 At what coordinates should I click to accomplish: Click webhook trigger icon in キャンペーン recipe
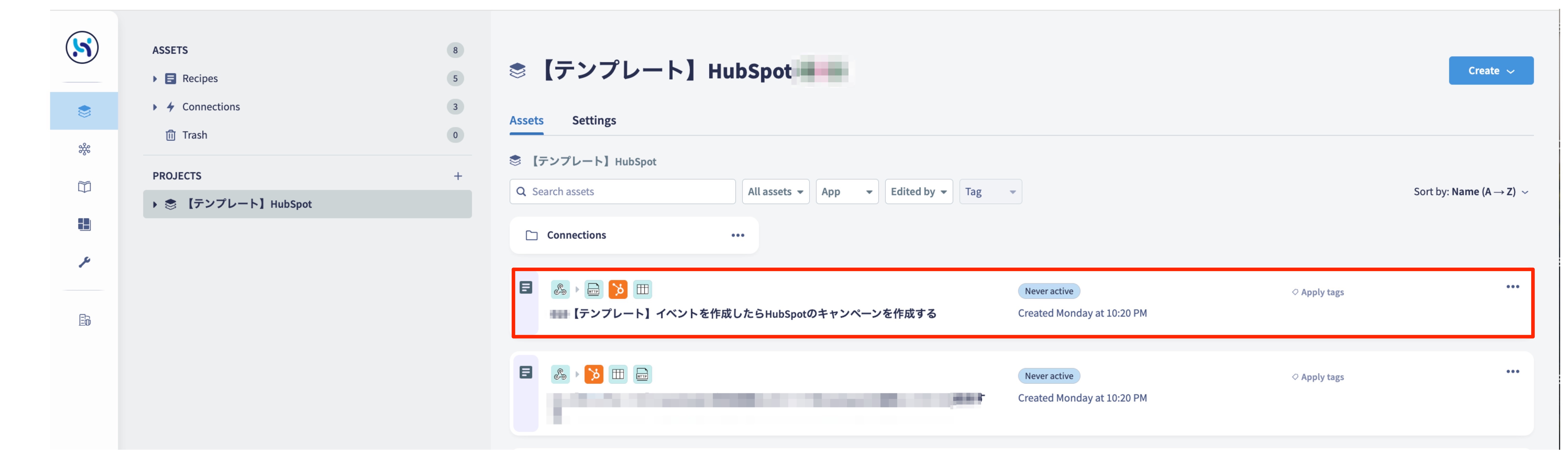(x=560, y=289)
